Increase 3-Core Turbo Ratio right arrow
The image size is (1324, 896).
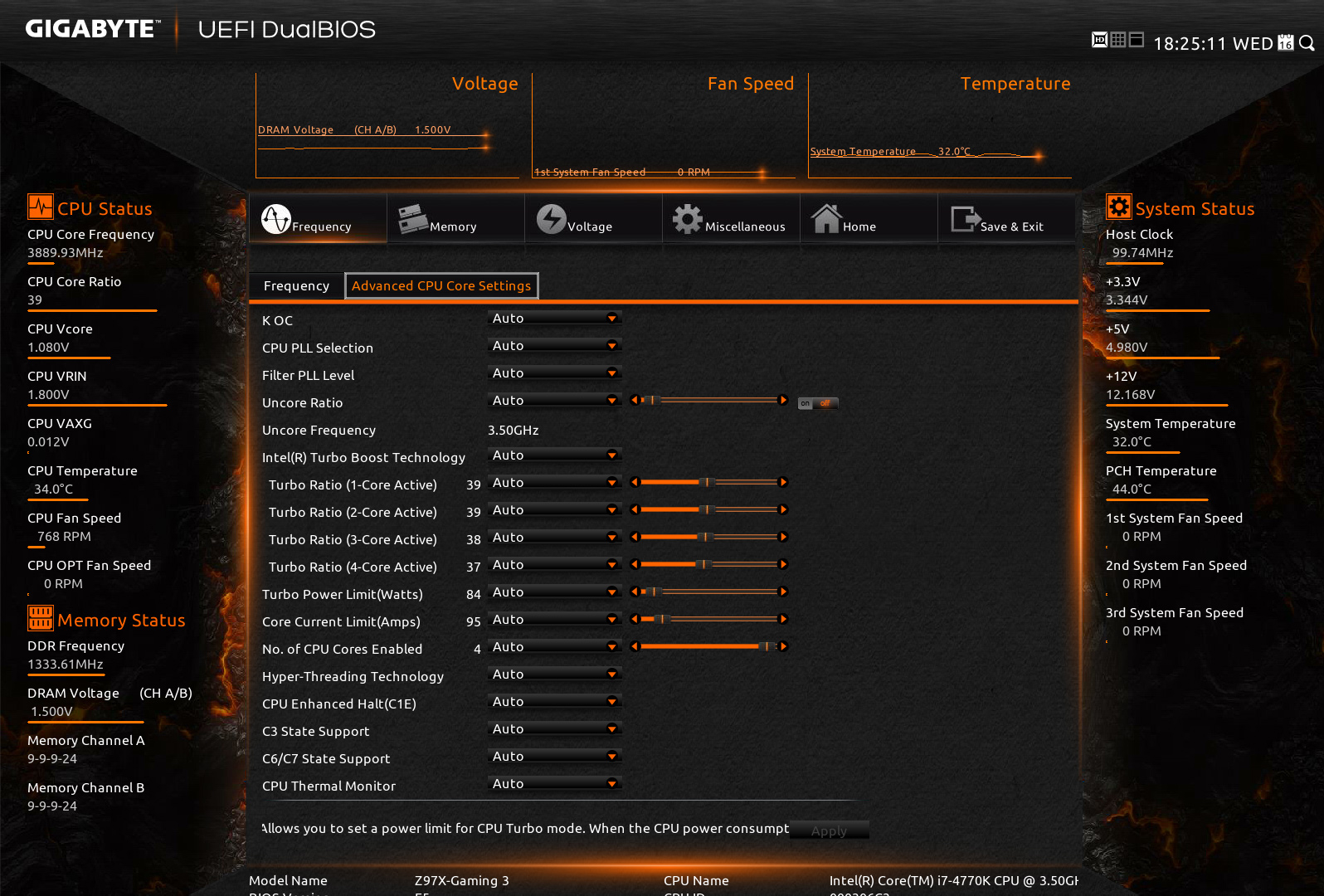(x=782, y=537)
